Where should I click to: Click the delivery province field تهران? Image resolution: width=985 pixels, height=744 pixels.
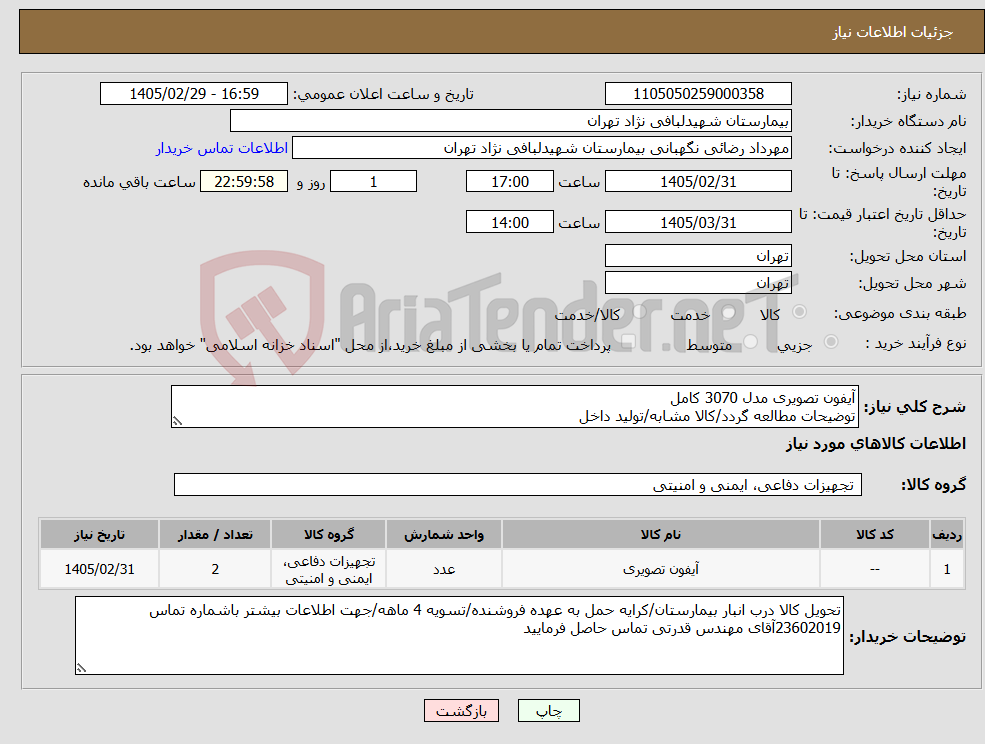pyautogui.click(x=698, y=256)
